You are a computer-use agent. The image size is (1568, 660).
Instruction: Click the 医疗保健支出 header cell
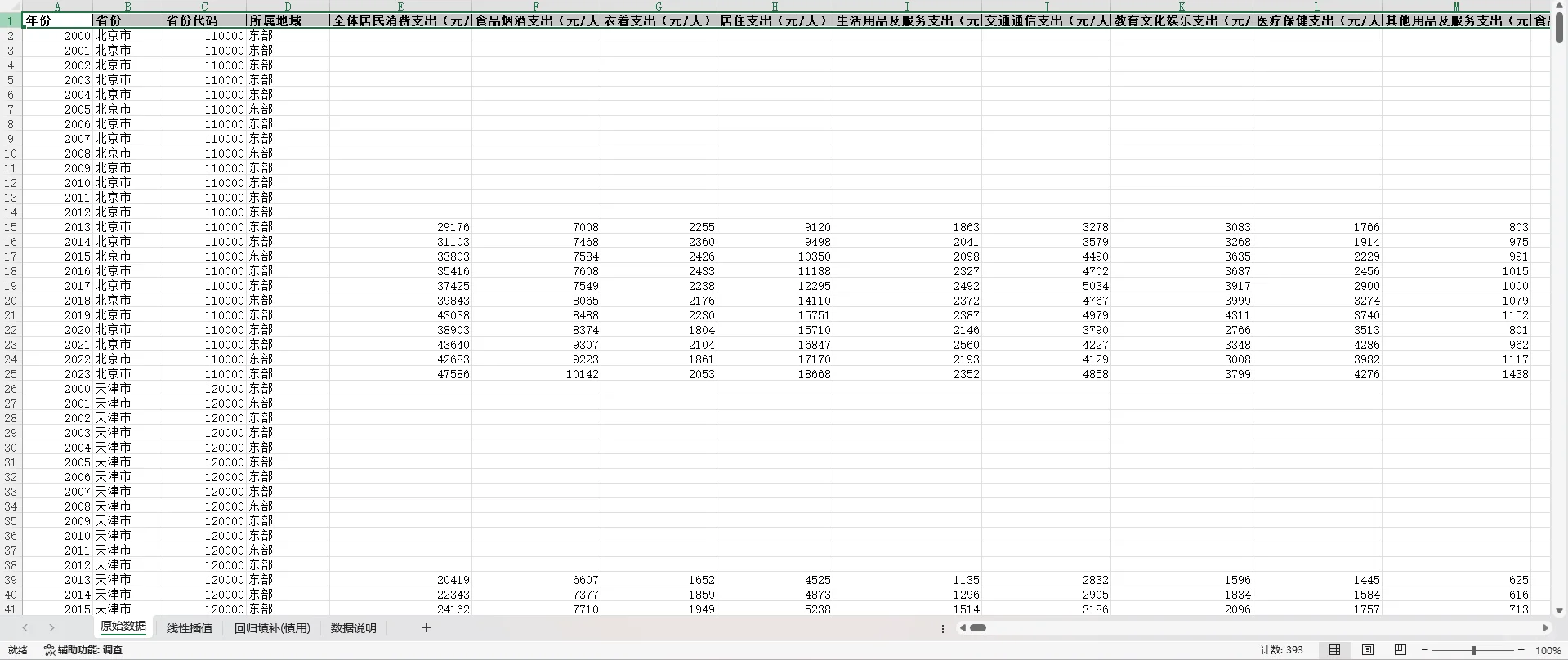pyautogui.click(x=1317, y=20)
